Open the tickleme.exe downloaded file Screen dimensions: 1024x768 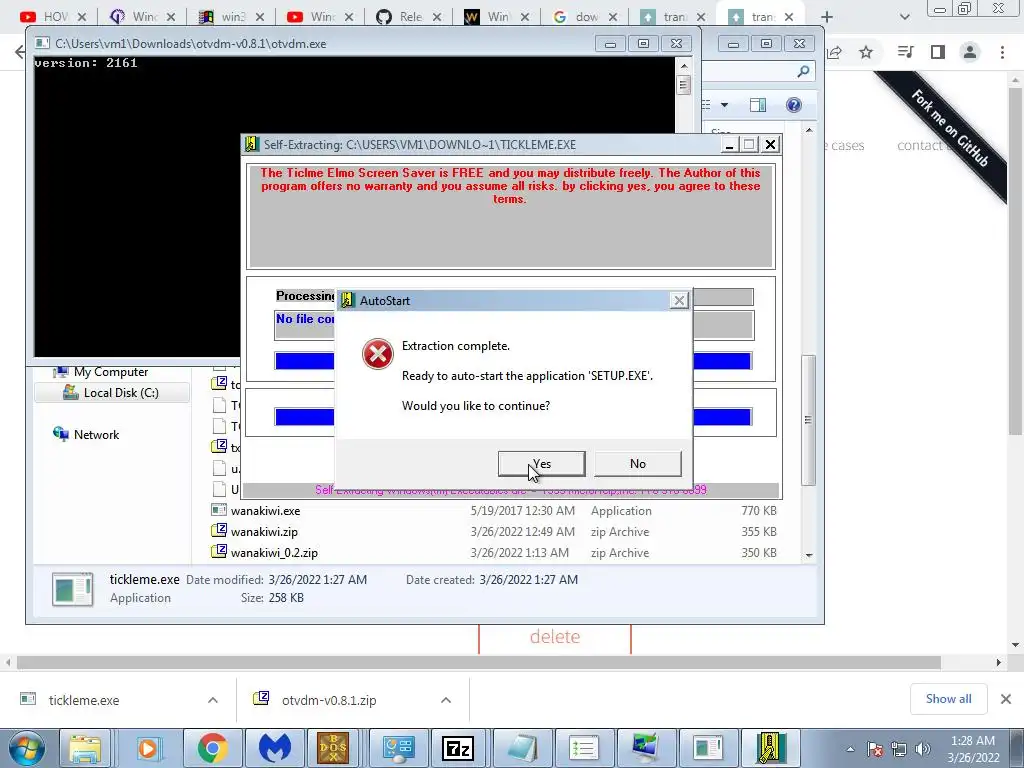84,700
